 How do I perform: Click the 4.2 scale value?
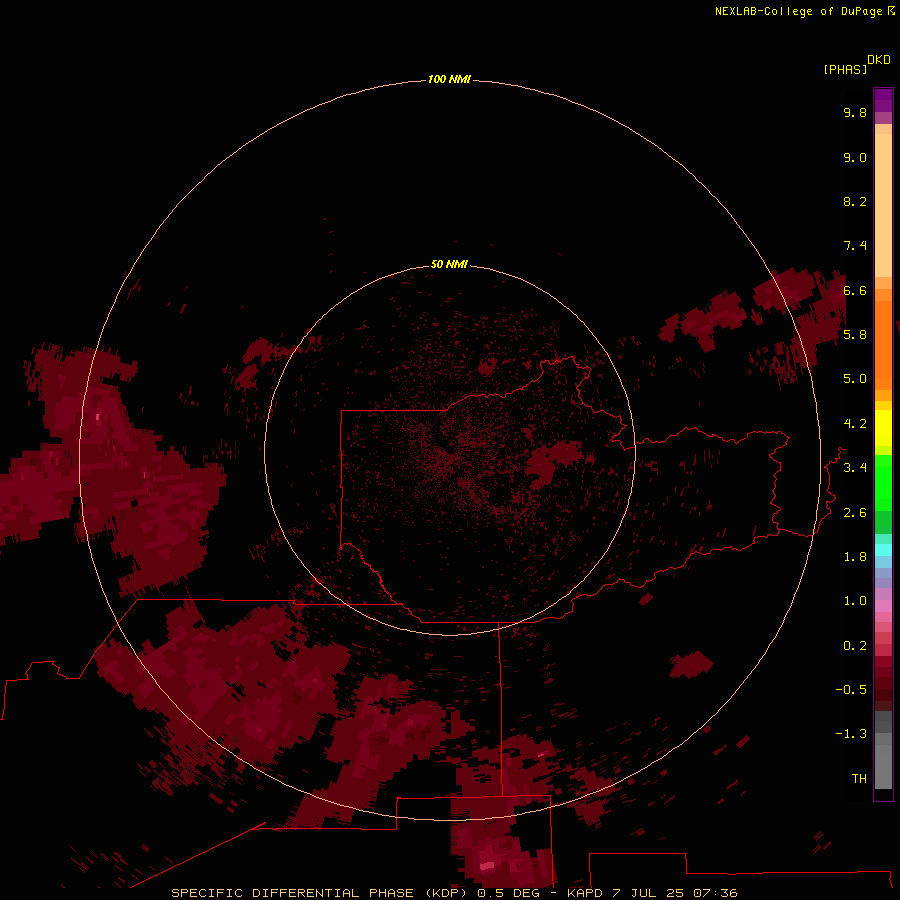pyautogui.click(x=855, y=424)
